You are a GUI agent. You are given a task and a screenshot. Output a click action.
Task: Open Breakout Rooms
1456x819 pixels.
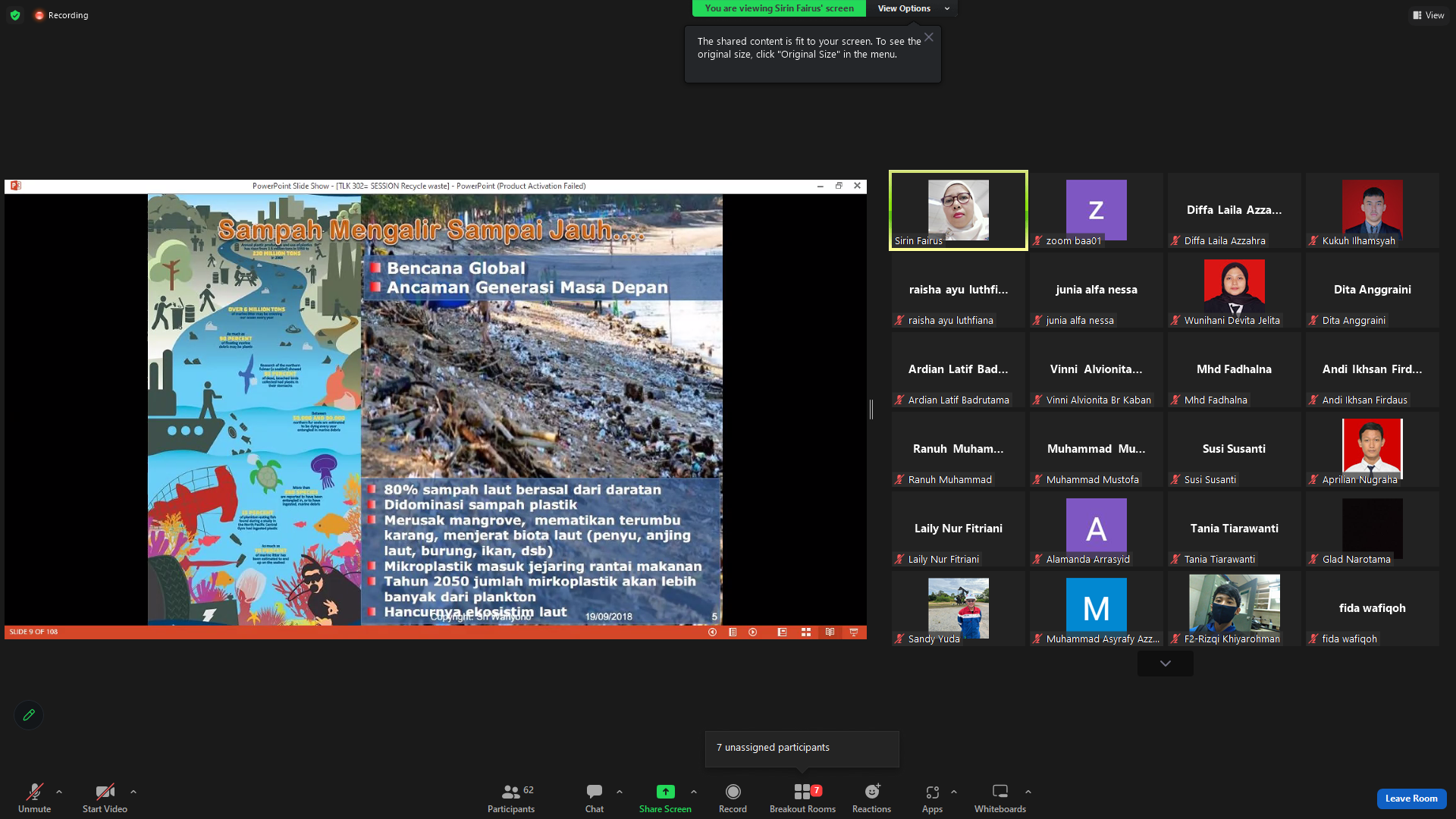(x=802, y=798)
